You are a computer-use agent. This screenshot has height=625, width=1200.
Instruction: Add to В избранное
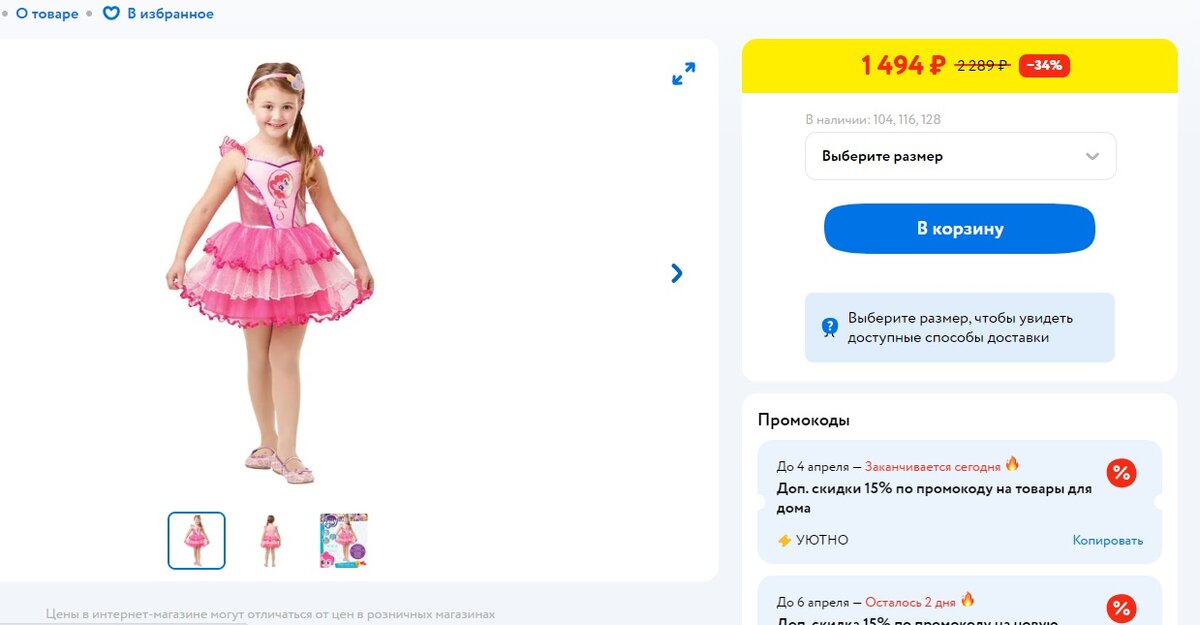tap(170, 14)
